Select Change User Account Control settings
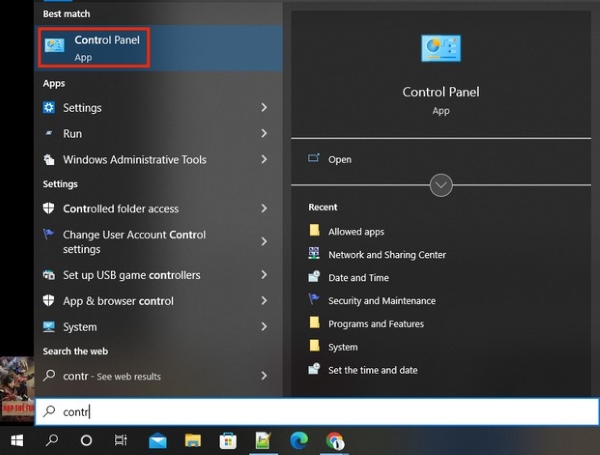 (x=158, y=241)
